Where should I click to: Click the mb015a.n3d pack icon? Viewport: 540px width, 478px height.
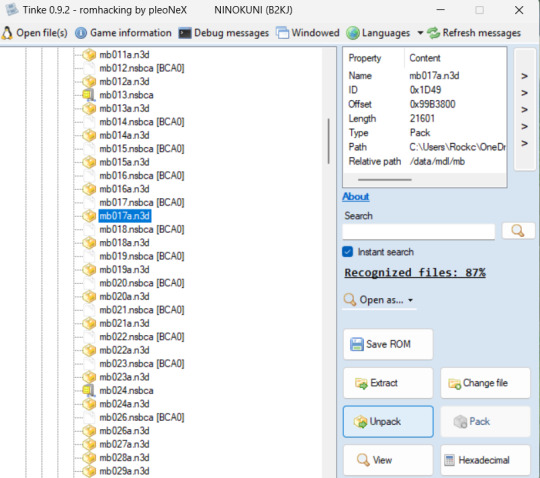89,162
